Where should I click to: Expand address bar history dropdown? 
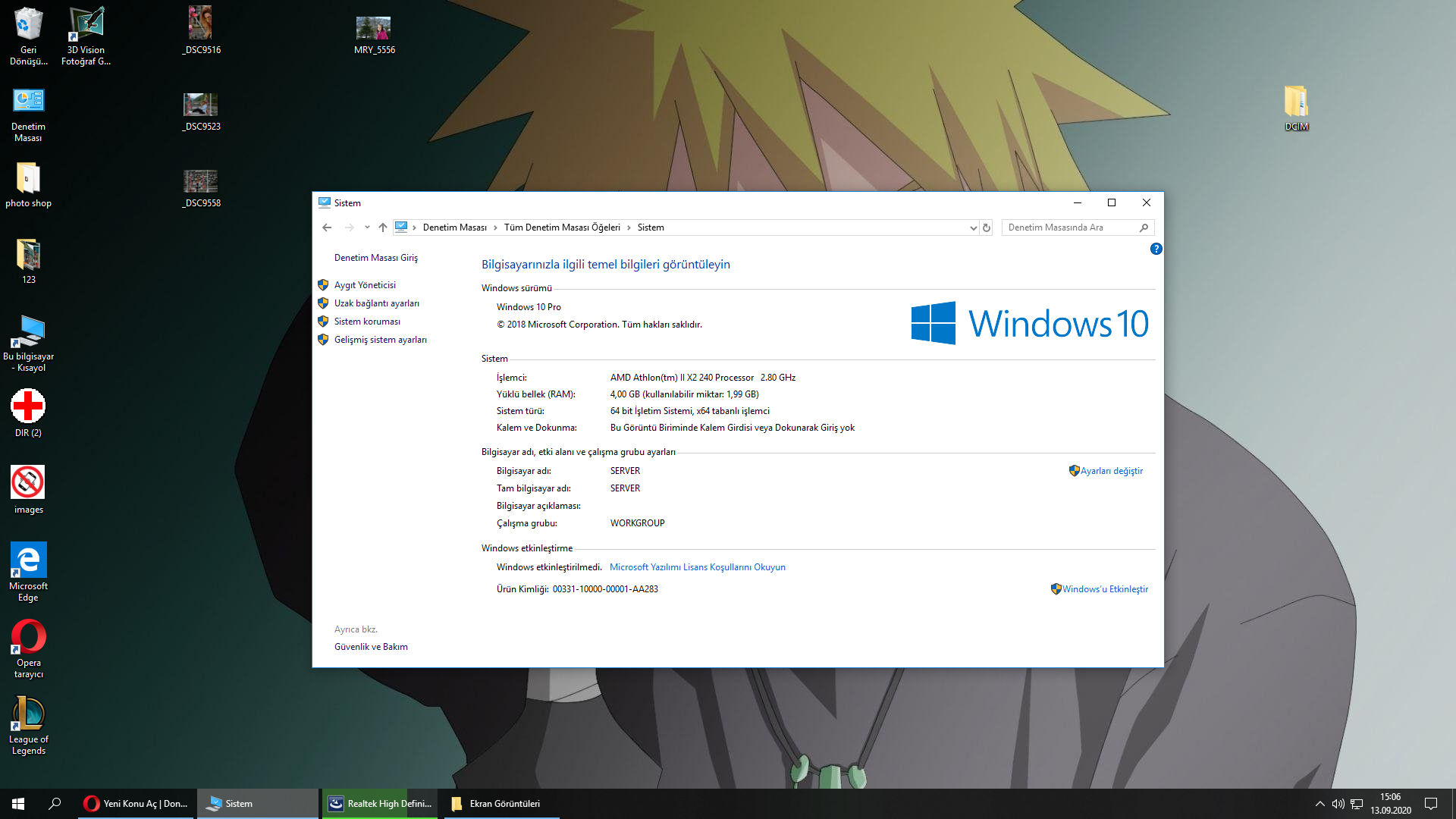point(973,227)
